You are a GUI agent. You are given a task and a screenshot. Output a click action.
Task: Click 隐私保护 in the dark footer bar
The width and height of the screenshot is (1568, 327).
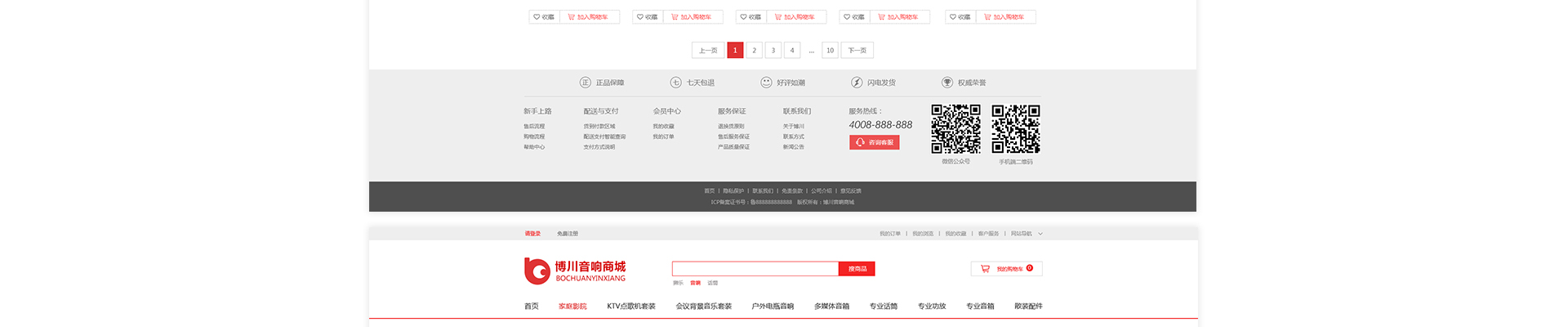[733, 190]
